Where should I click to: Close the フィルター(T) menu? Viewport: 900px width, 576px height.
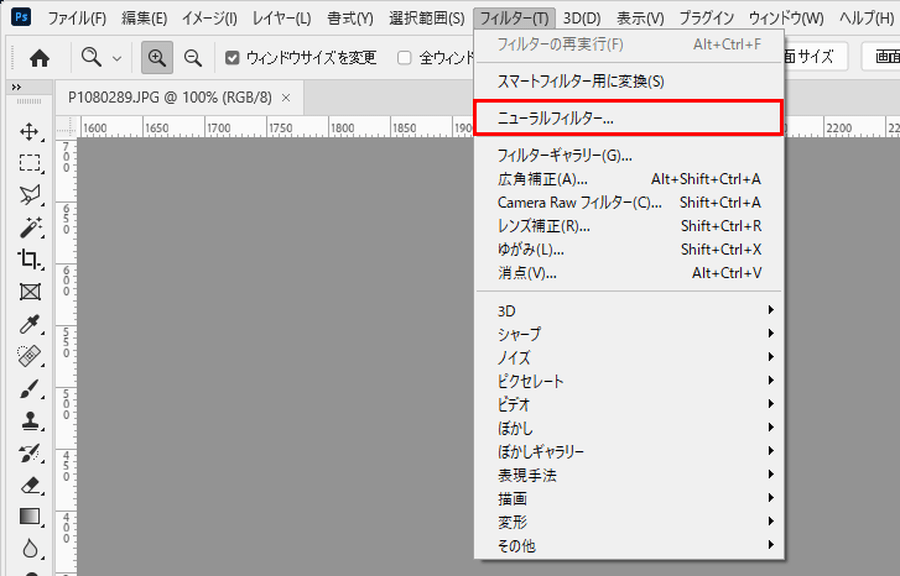[x=514, y=18]
